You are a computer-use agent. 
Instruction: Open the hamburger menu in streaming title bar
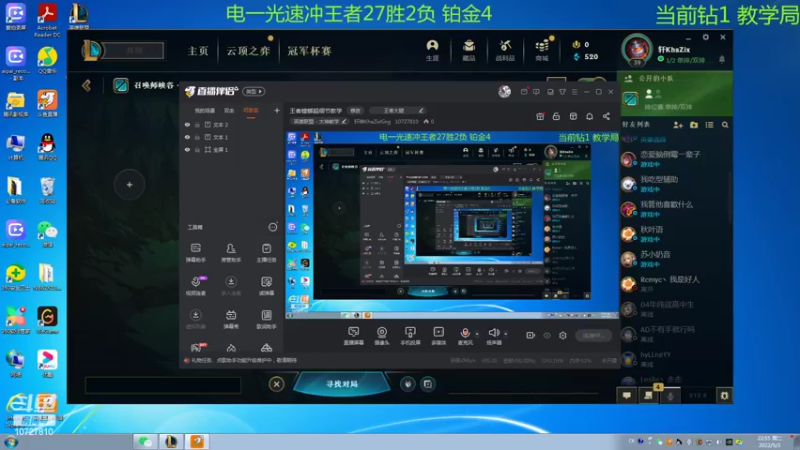(574, 92)
